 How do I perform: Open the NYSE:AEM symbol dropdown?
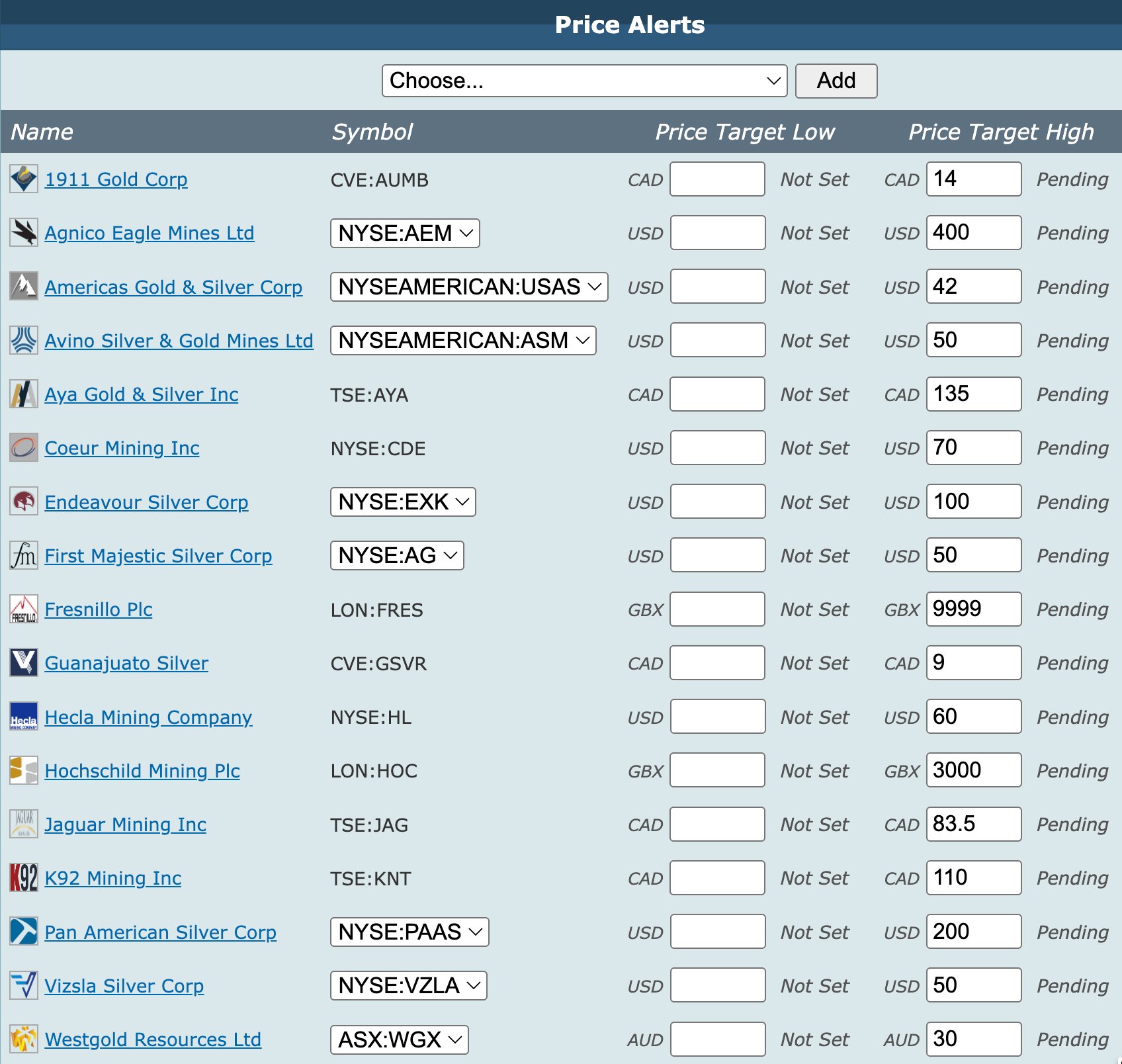405,233
